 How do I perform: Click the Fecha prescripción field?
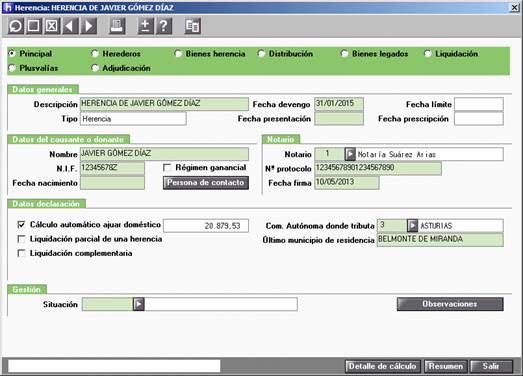(479, 119)
